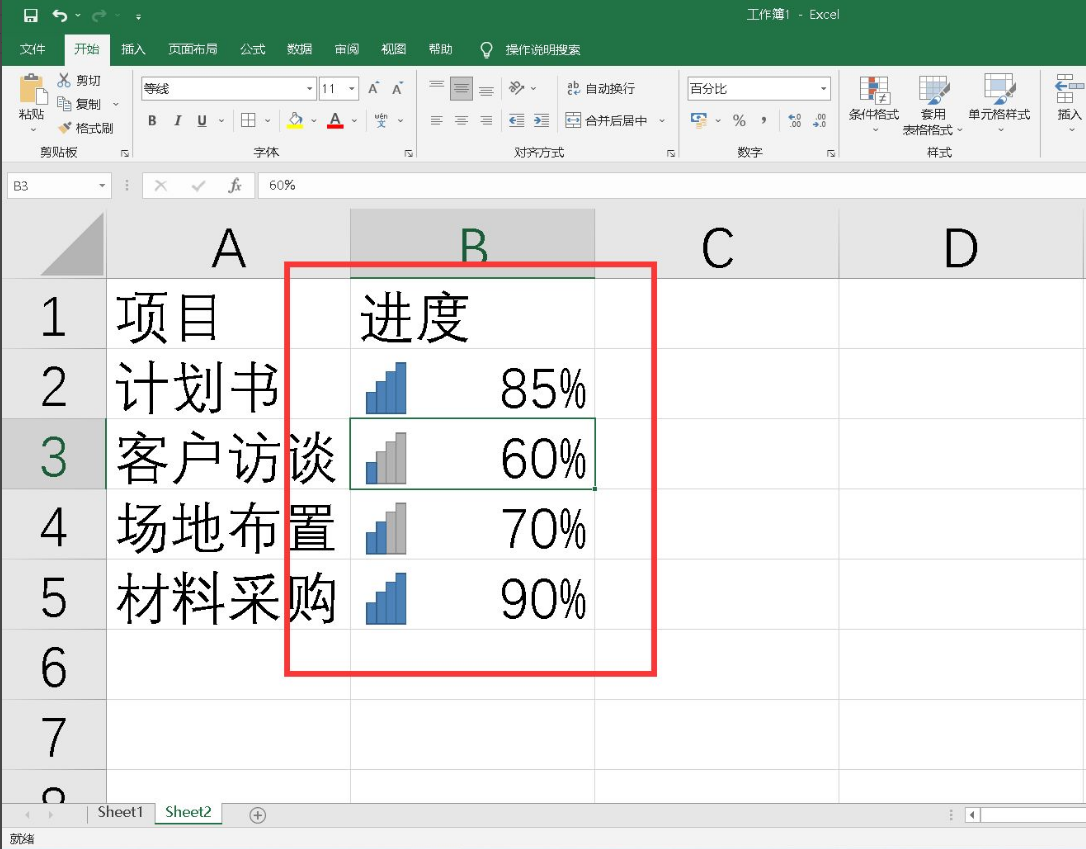Toggle italic formatting
The height and width of the screenshot is (849, 1086).
[x=177, y=120]
